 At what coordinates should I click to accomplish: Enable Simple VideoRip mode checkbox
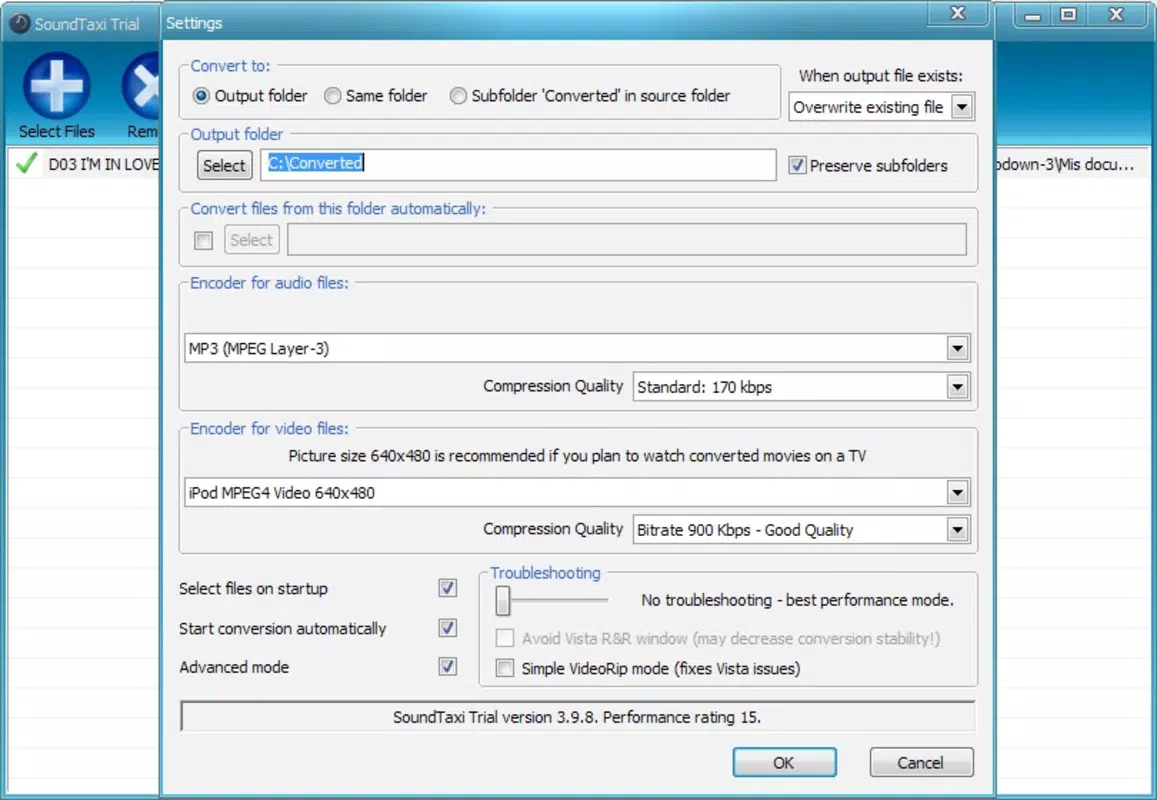505,669
